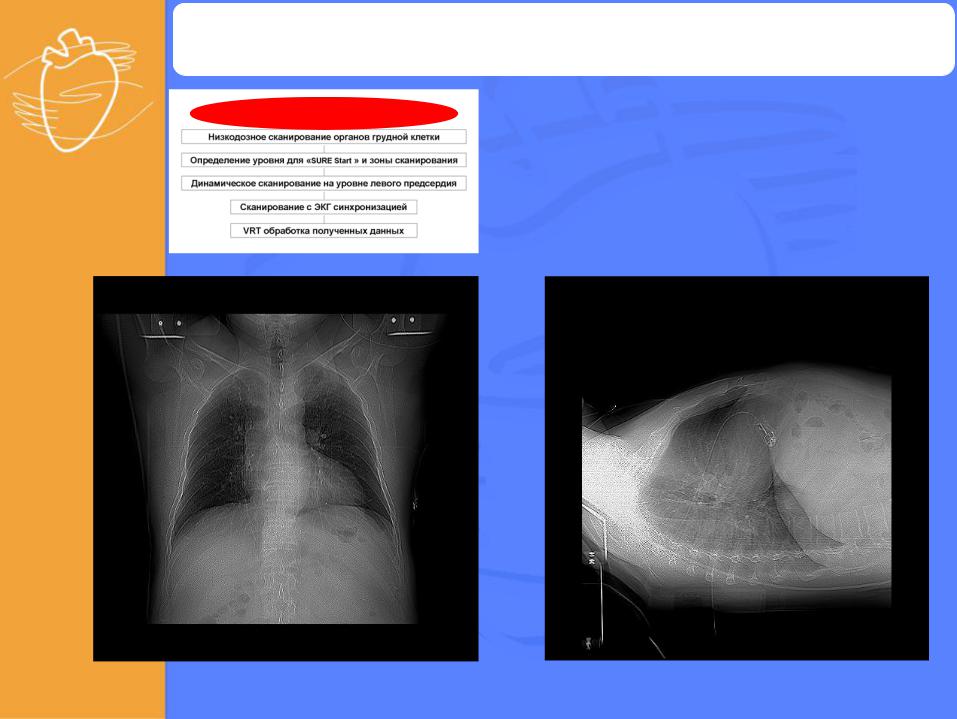Open the lateral chest scout image
This screenshot has height=719, width=957.
click(737, 468)
